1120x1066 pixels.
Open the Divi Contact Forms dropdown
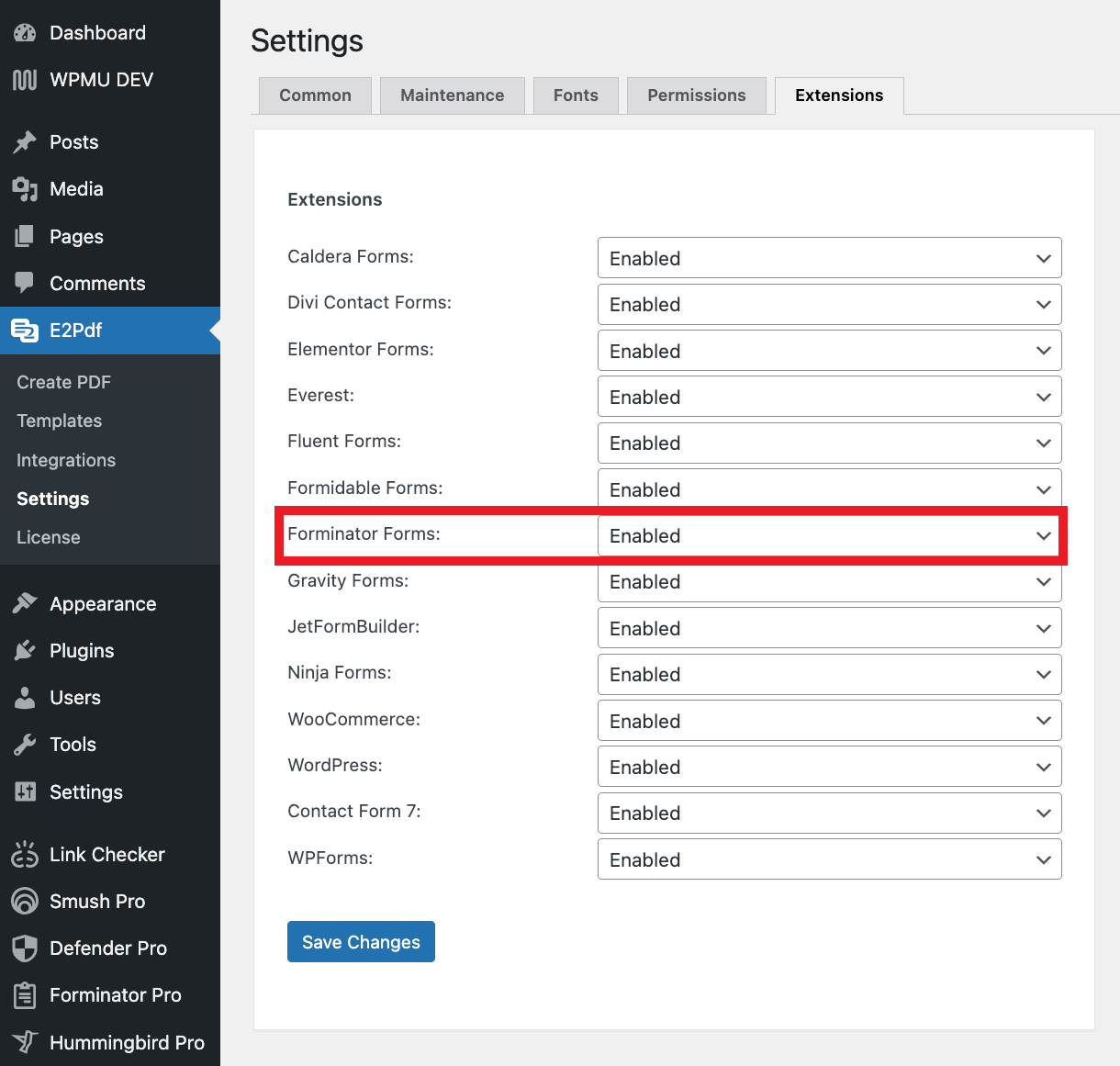[829, 304]
